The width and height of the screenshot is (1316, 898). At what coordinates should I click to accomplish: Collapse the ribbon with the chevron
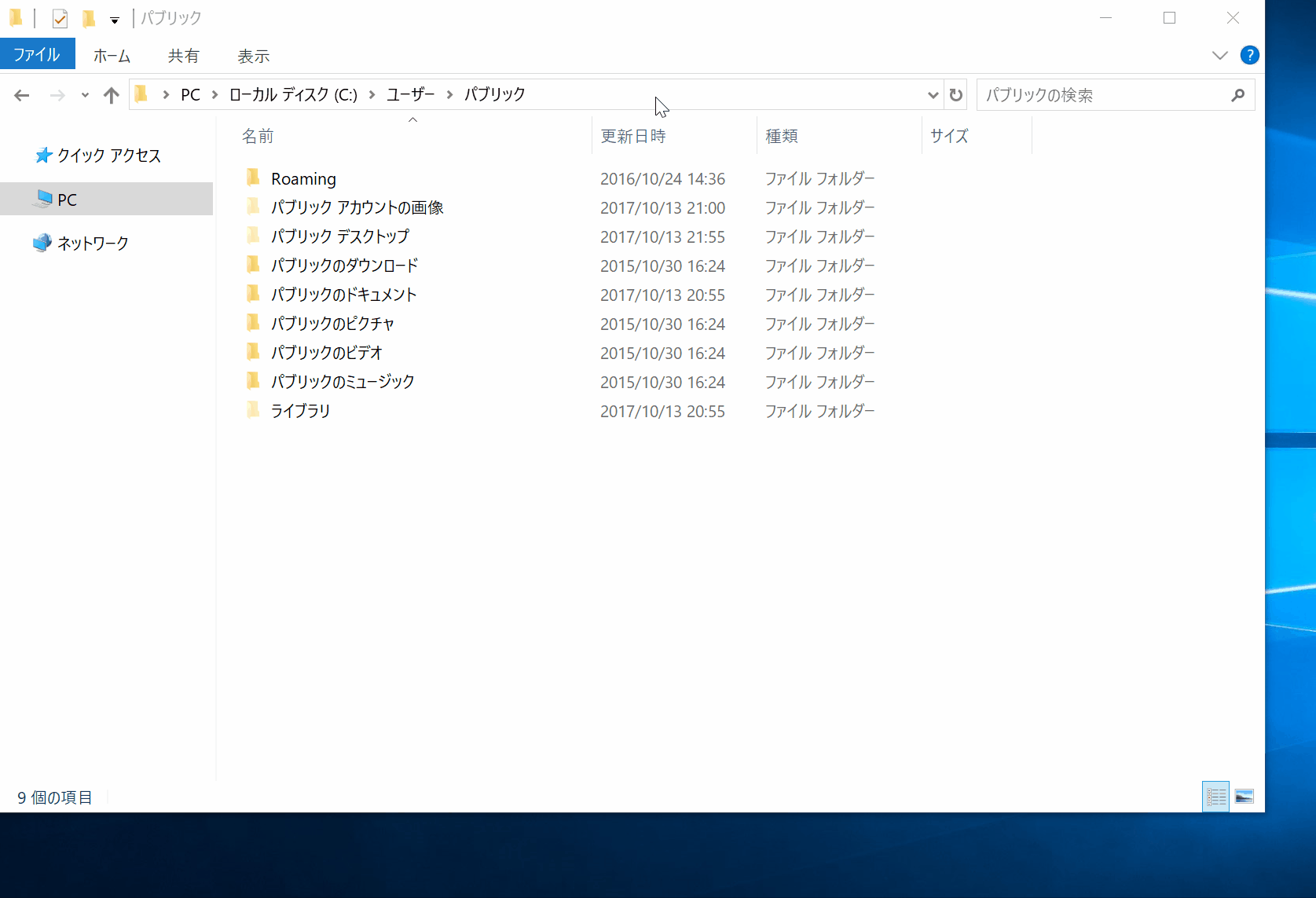pos(1219,55)
